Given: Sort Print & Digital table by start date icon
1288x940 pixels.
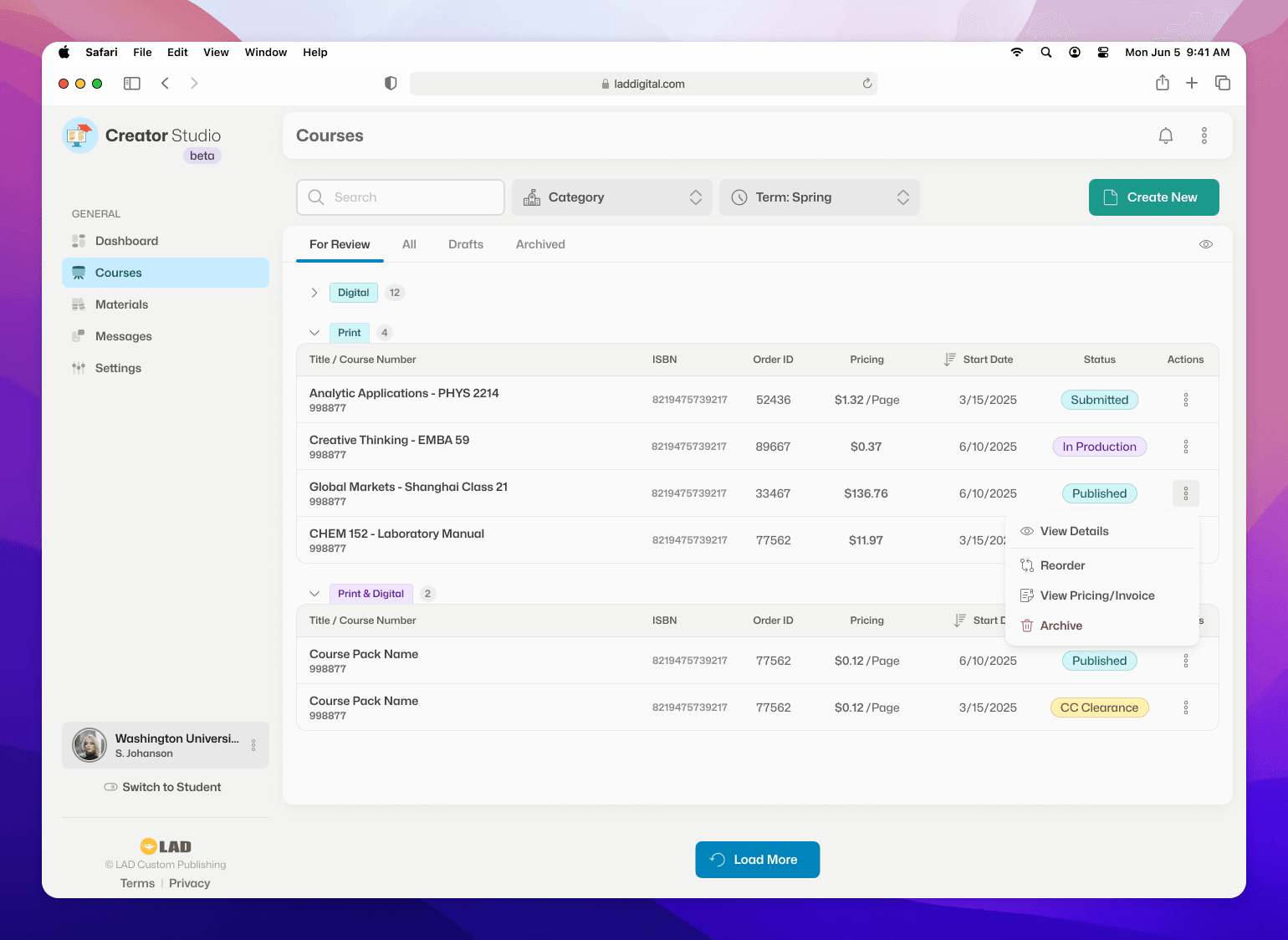Looking at the screenshot, I should point(960,621).
